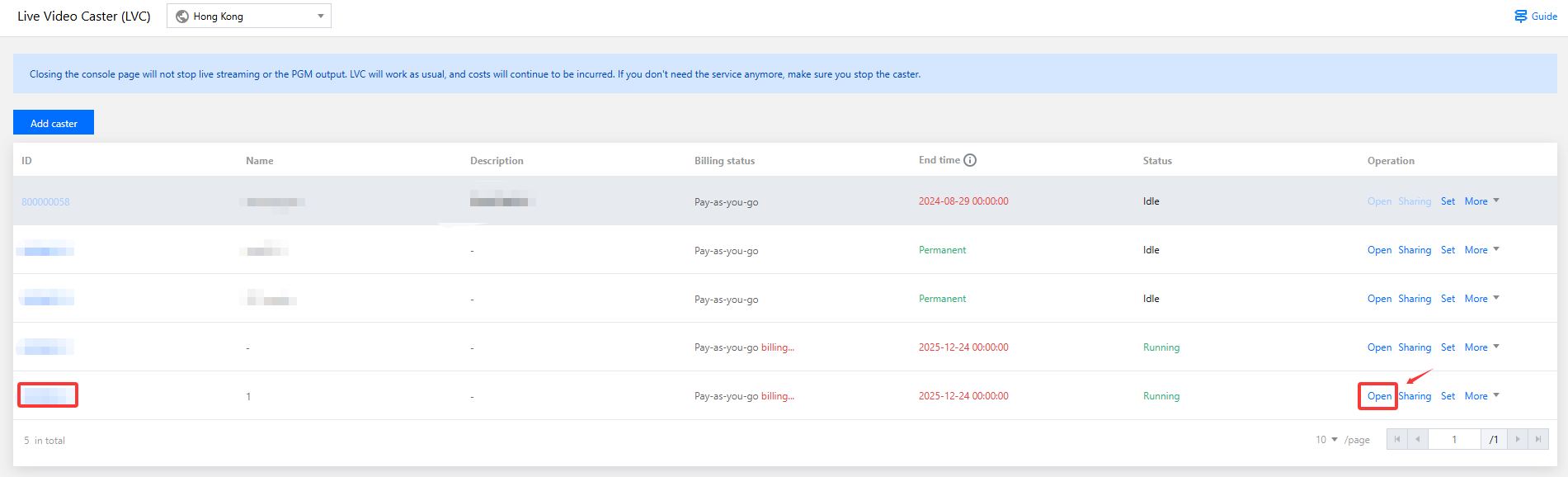Go to the previous page arrow
Image resolution: width=1568 pixels, height=477 pixels.
(1417, 440)
